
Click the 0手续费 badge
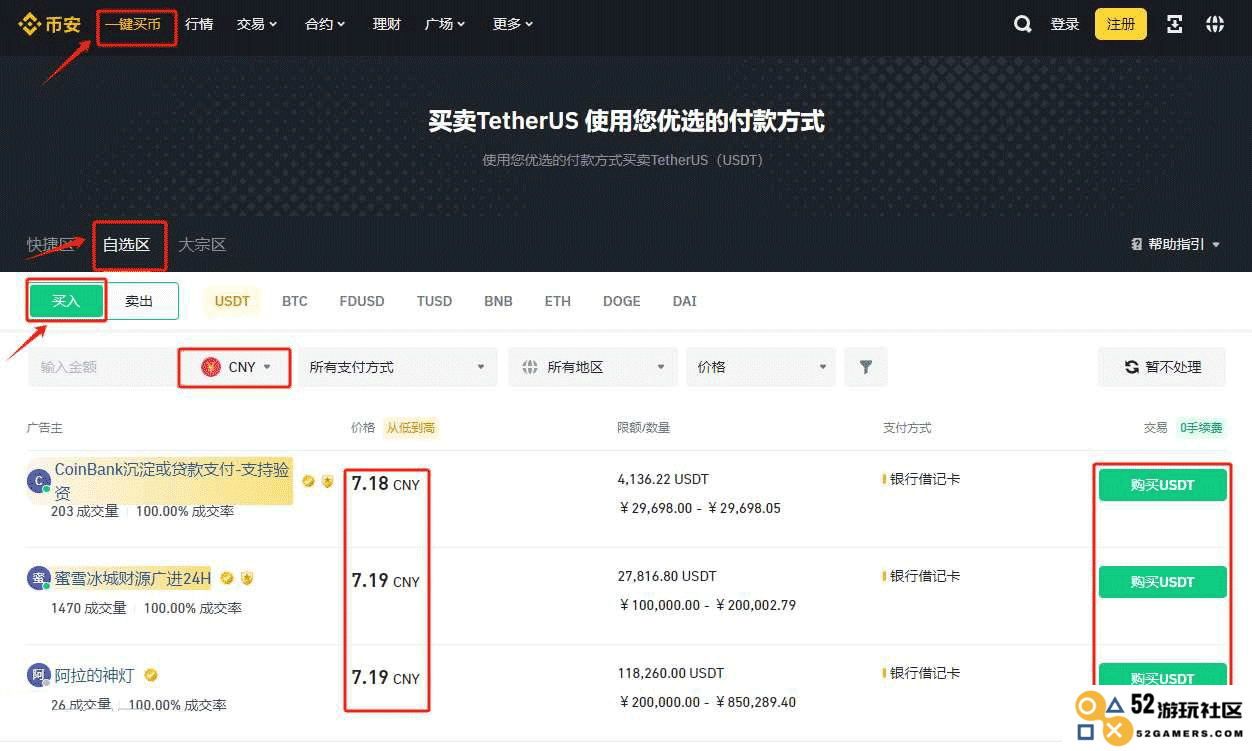point(1201,427)
